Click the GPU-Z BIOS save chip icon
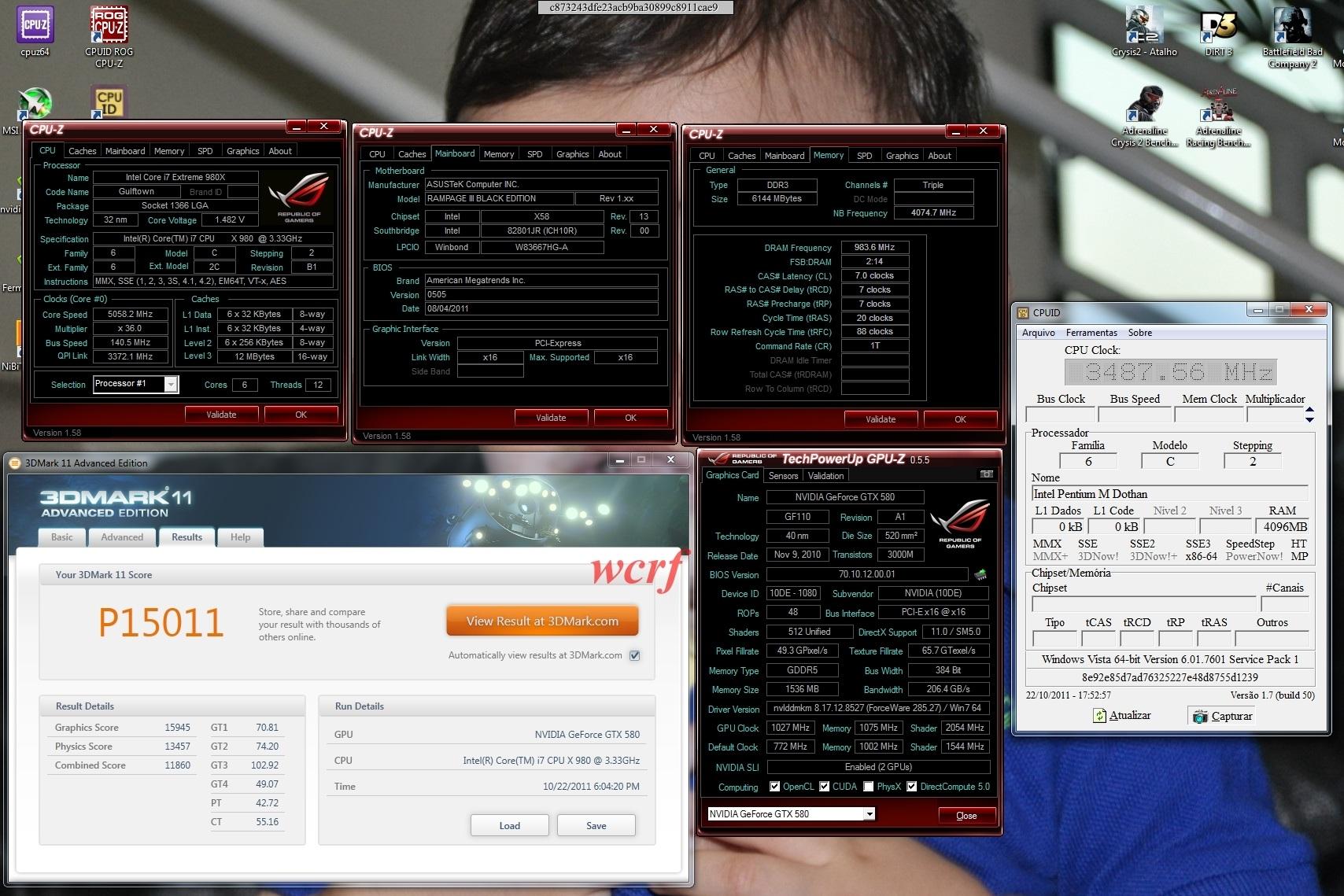 (x=980, y=574)
